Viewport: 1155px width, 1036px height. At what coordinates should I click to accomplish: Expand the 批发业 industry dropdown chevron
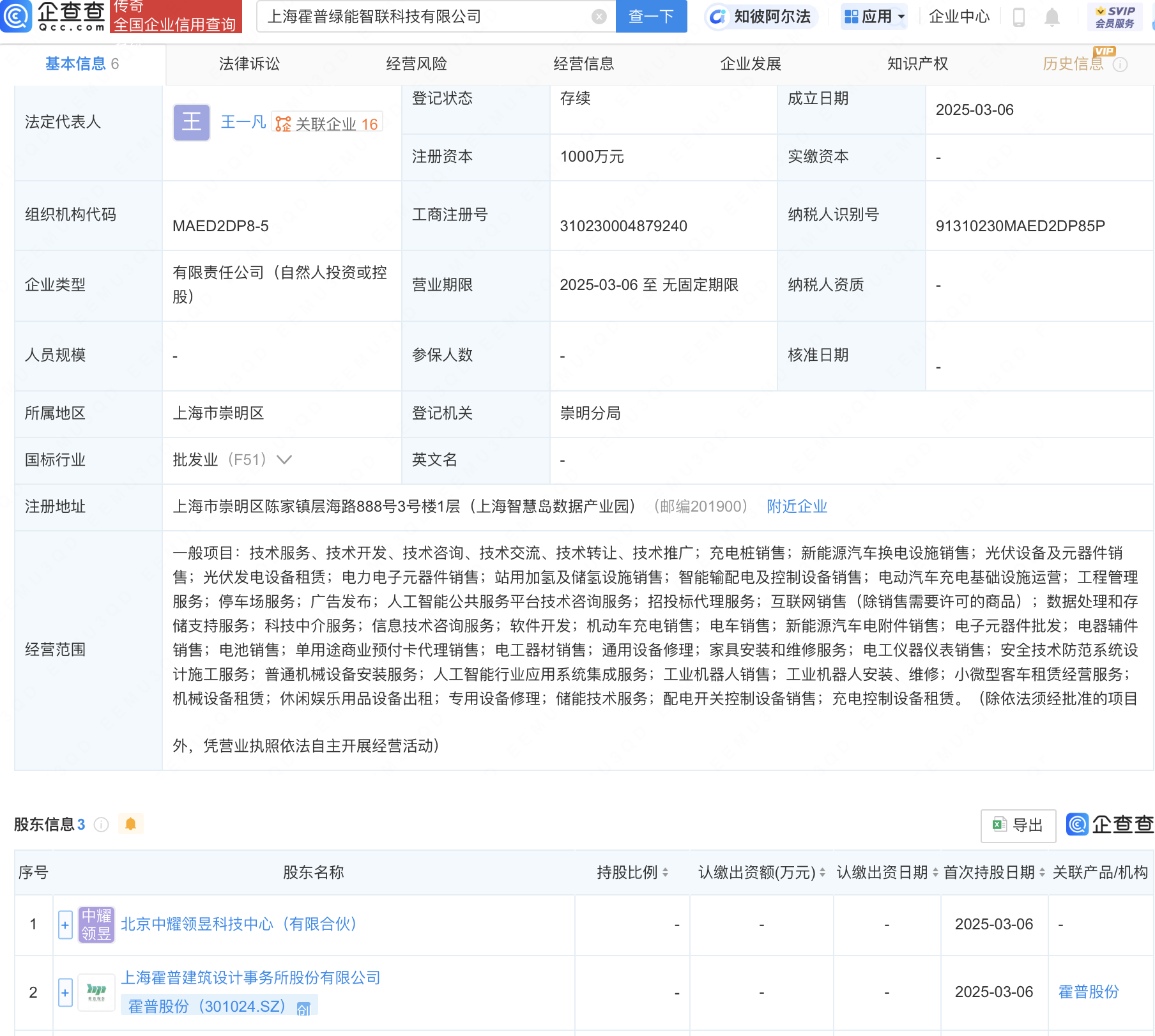click(x=284, y=460)
